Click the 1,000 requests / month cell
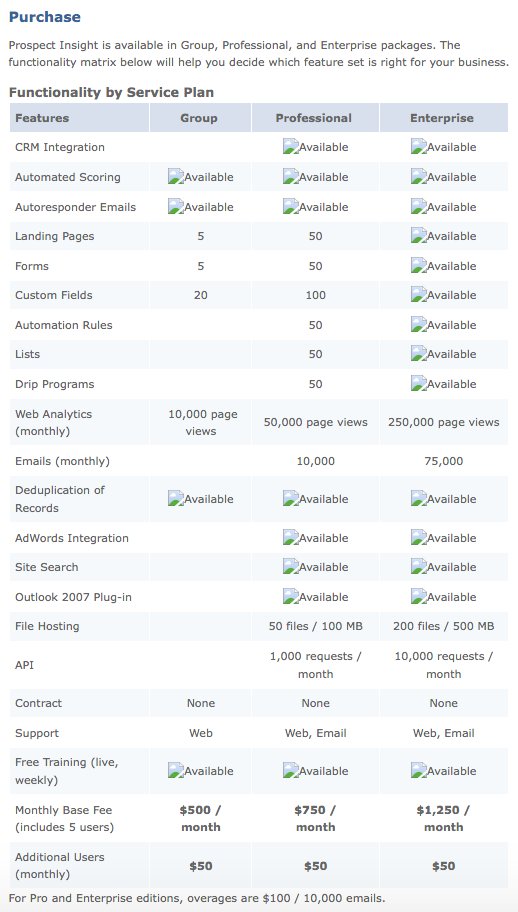The width and height of the screenshot is (518, 912). point(316,665)
